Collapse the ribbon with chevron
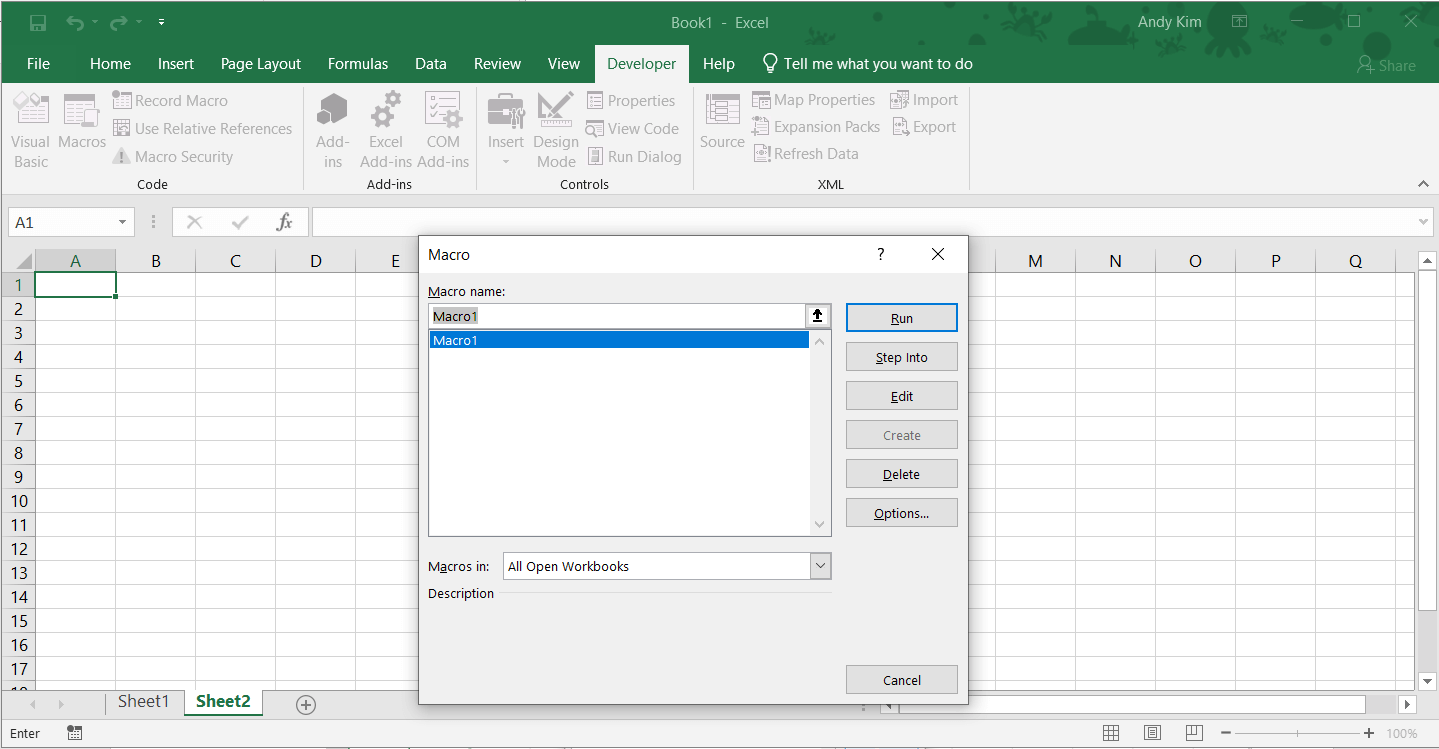Viewport: 1439px width, 749px height. tap(1423, 184)
